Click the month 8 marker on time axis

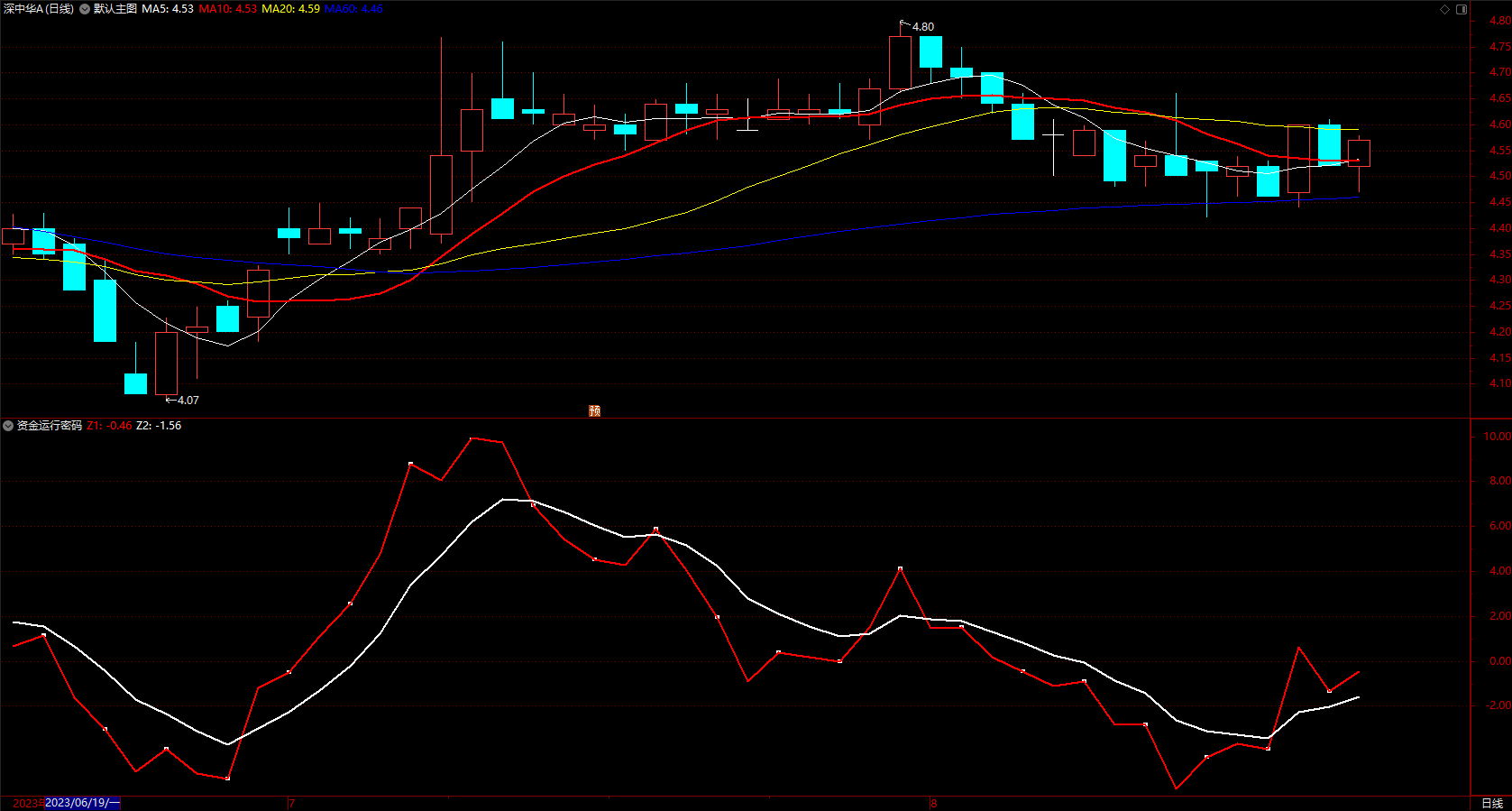934,803
